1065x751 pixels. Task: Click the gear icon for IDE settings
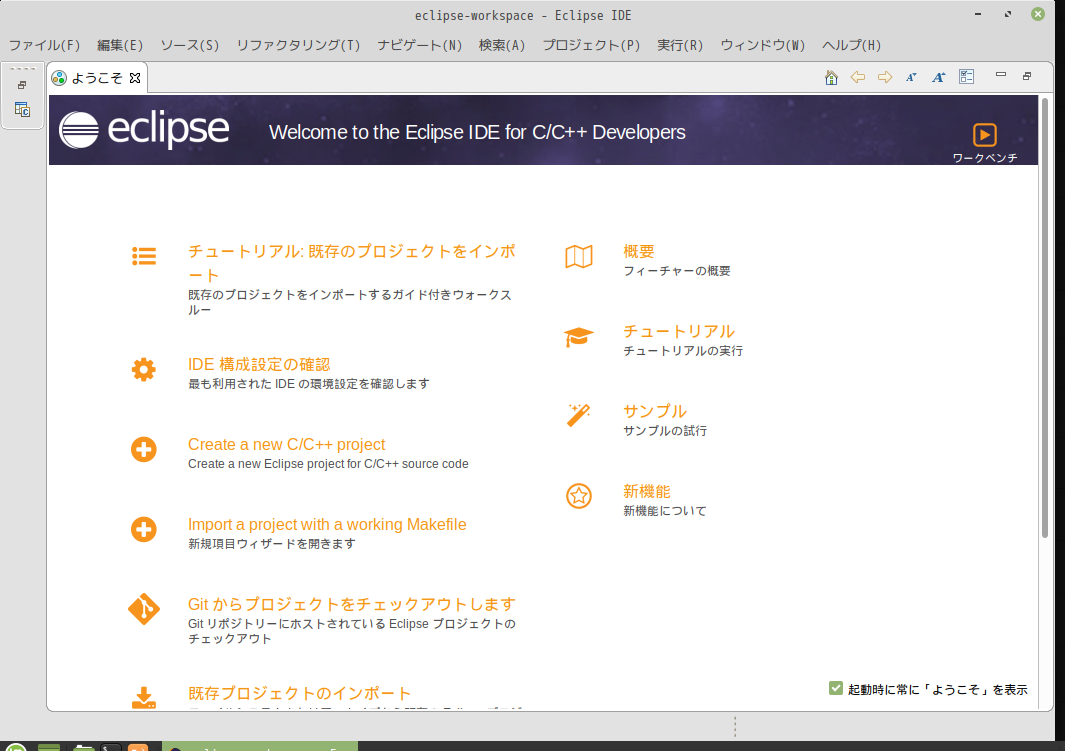click(x=143, y=370)
